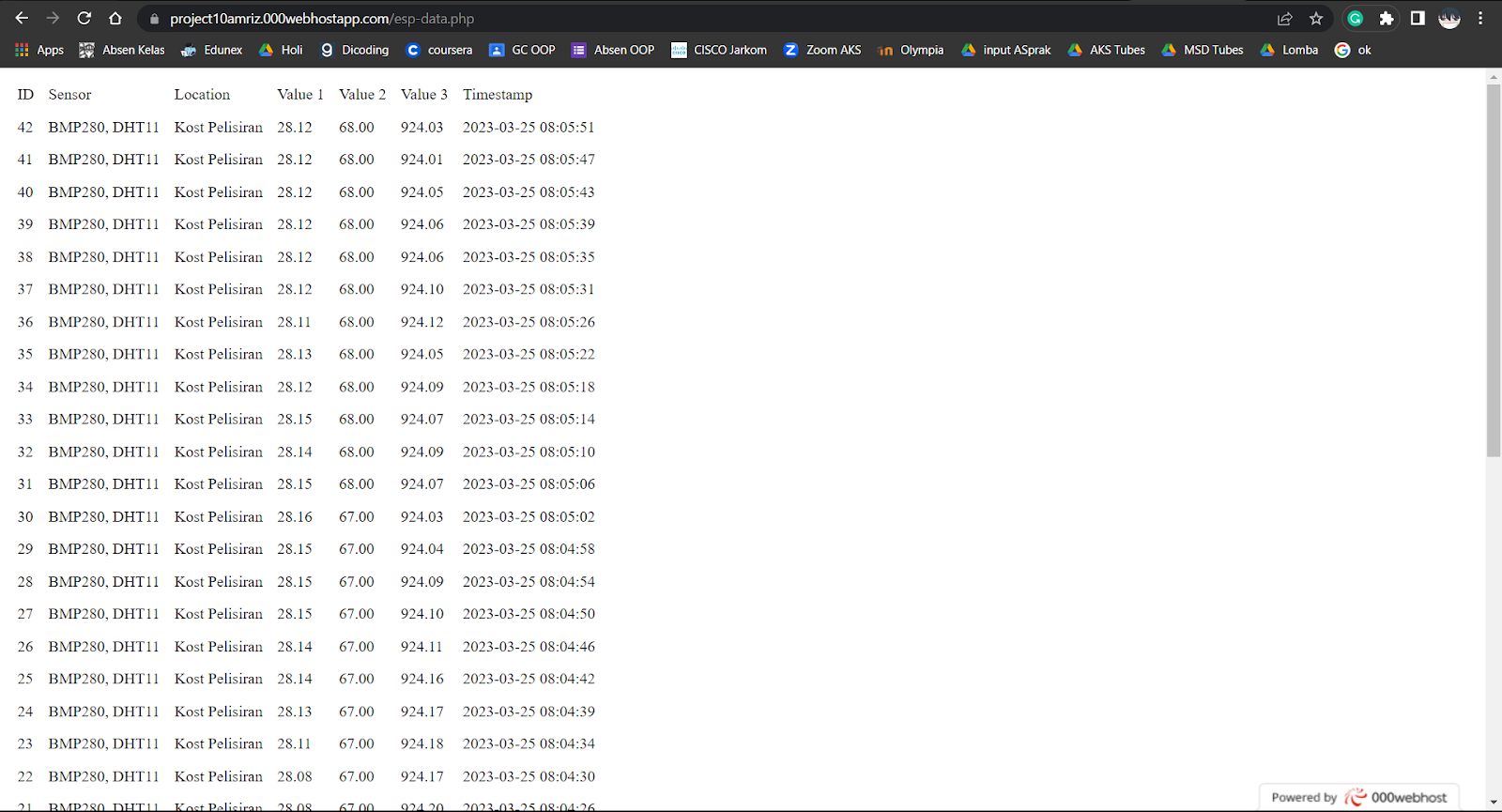1502x812 pixels.
Task: Open Absen OOP bookmark
Action: 613,50
